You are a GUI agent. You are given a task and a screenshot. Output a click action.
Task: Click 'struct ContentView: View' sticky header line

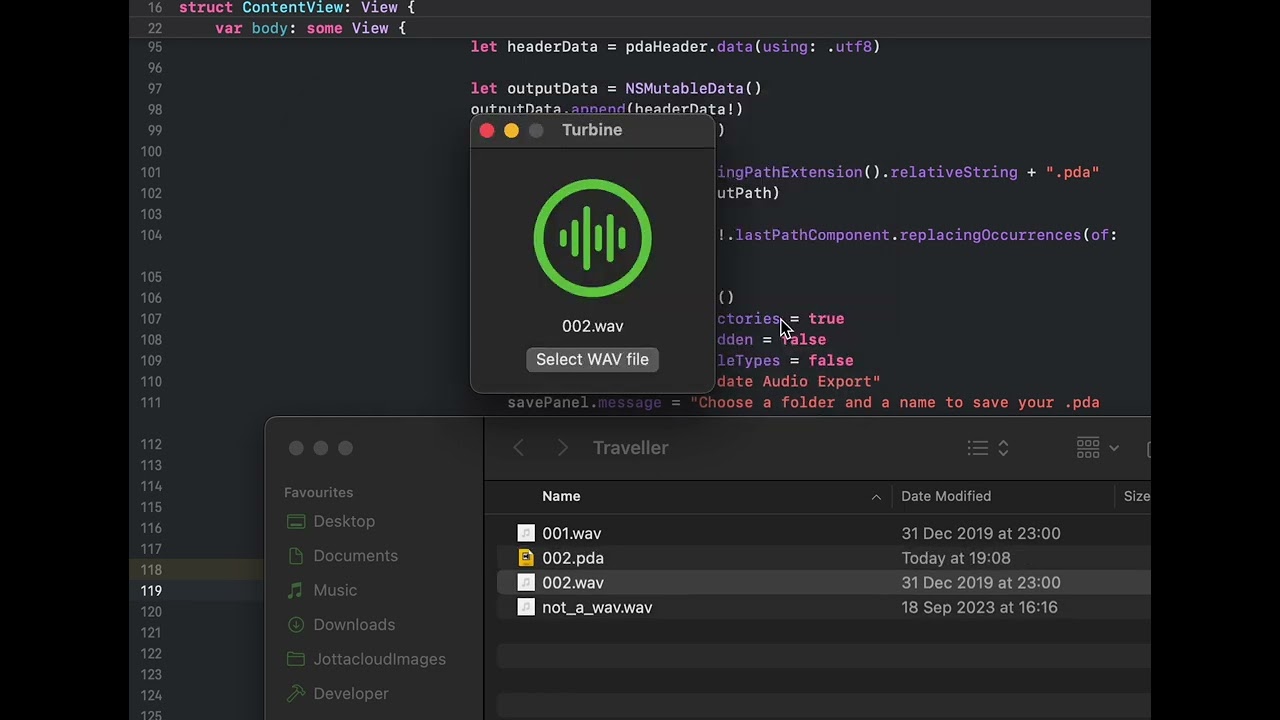click(297, 7)
